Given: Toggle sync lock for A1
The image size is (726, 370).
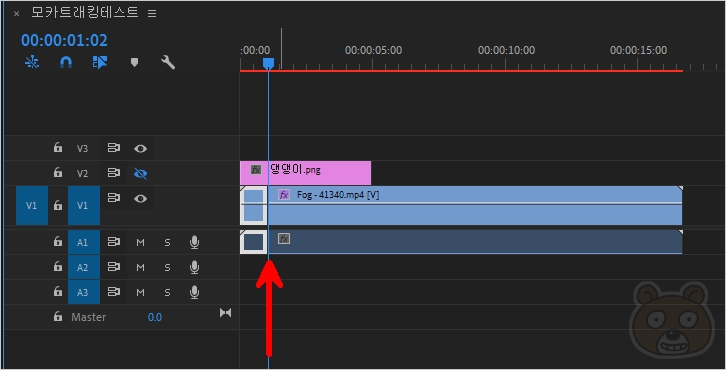Looking at the screenshot, I should 113,242.
